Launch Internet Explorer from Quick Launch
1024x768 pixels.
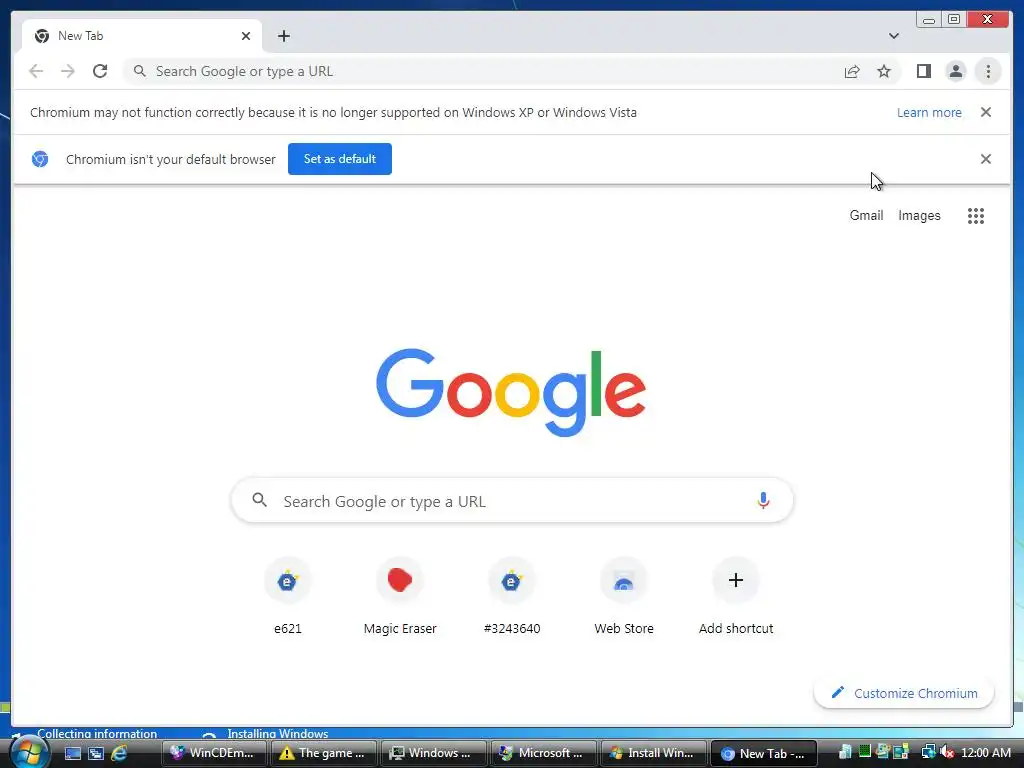[x=119, y=754]
